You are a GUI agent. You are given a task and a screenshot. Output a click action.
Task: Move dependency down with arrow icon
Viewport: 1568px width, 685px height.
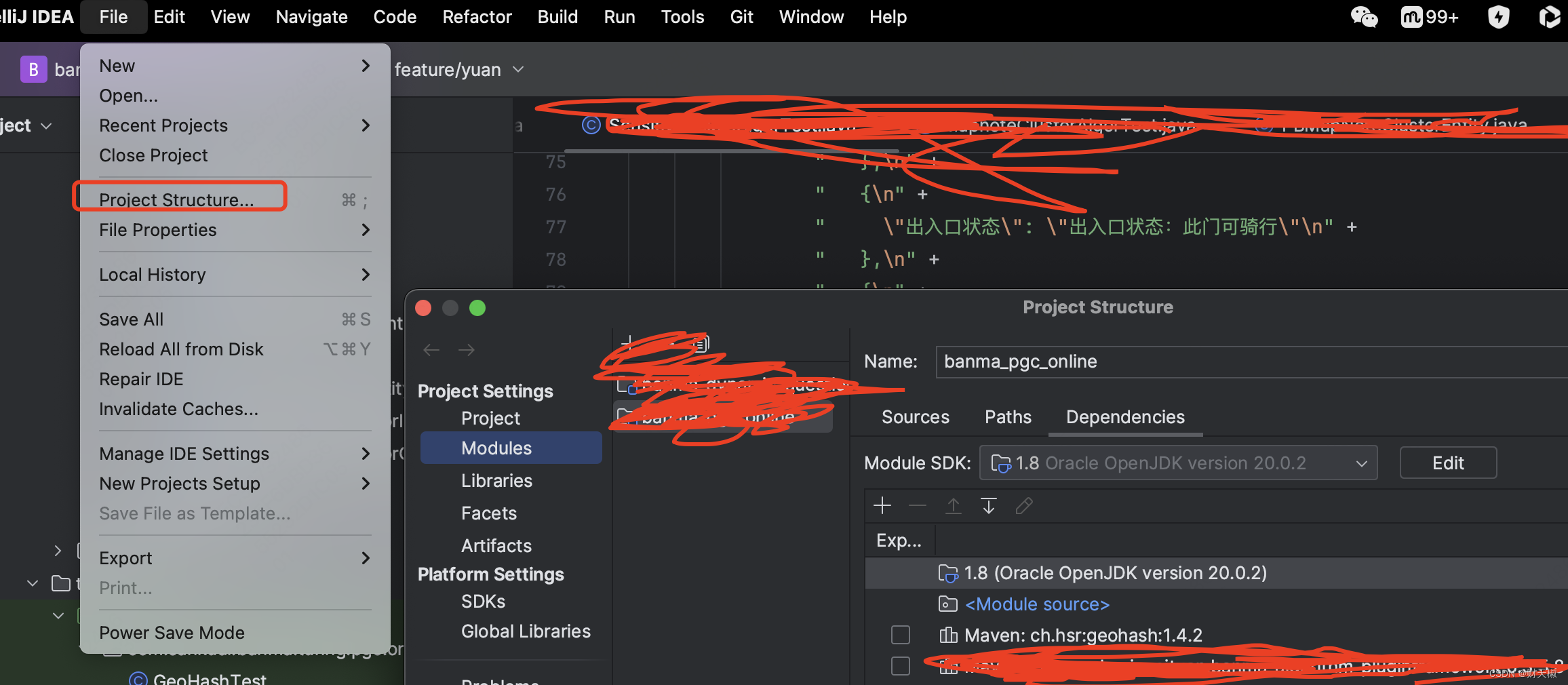[988, 506]
